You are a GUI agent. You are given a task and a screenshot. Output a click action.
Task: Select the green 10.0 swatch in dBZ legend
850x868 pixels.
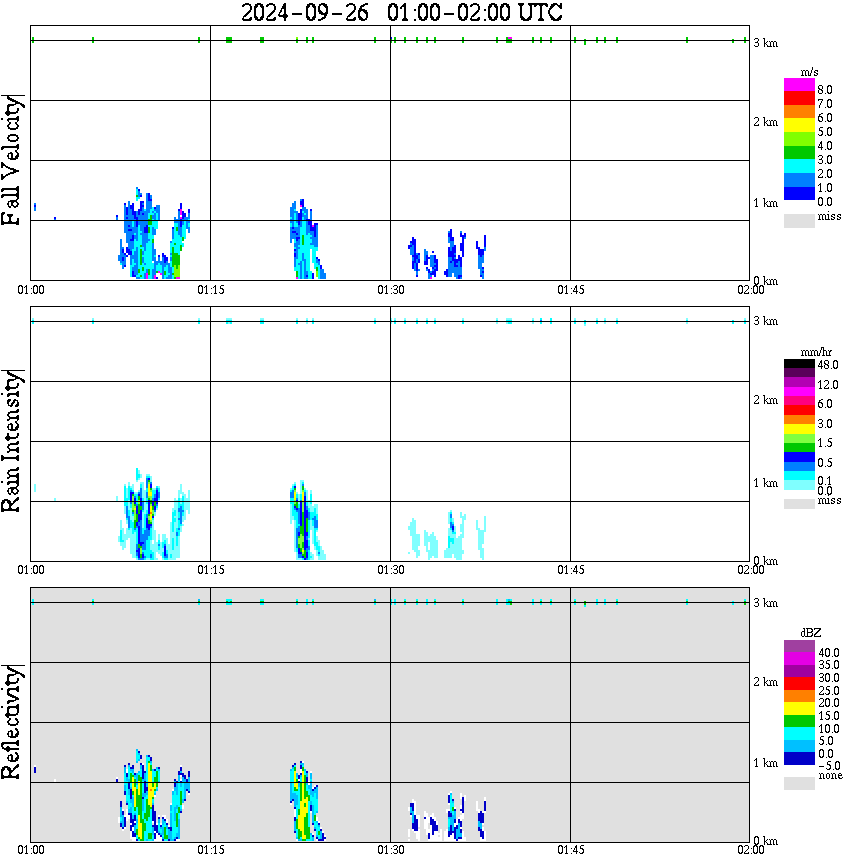click(x=799, y=721)
